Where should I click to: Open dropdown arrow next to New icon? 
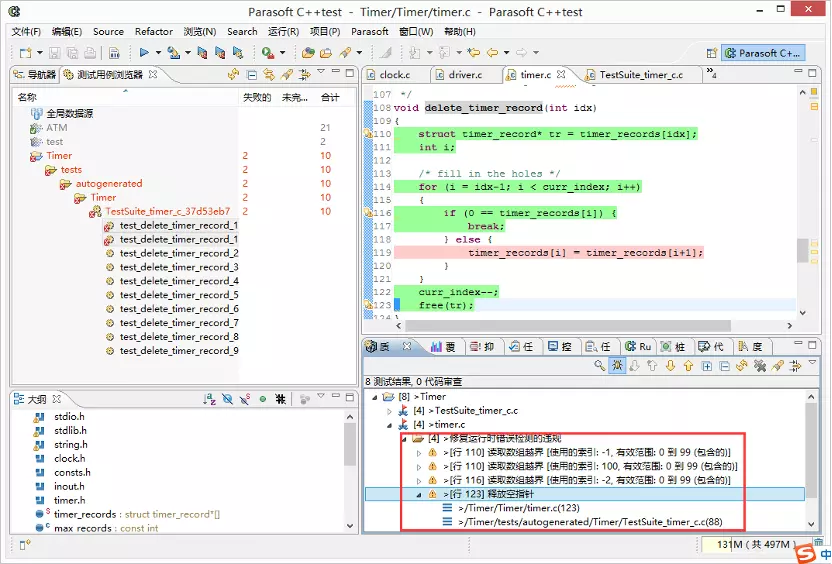[39, 53]
